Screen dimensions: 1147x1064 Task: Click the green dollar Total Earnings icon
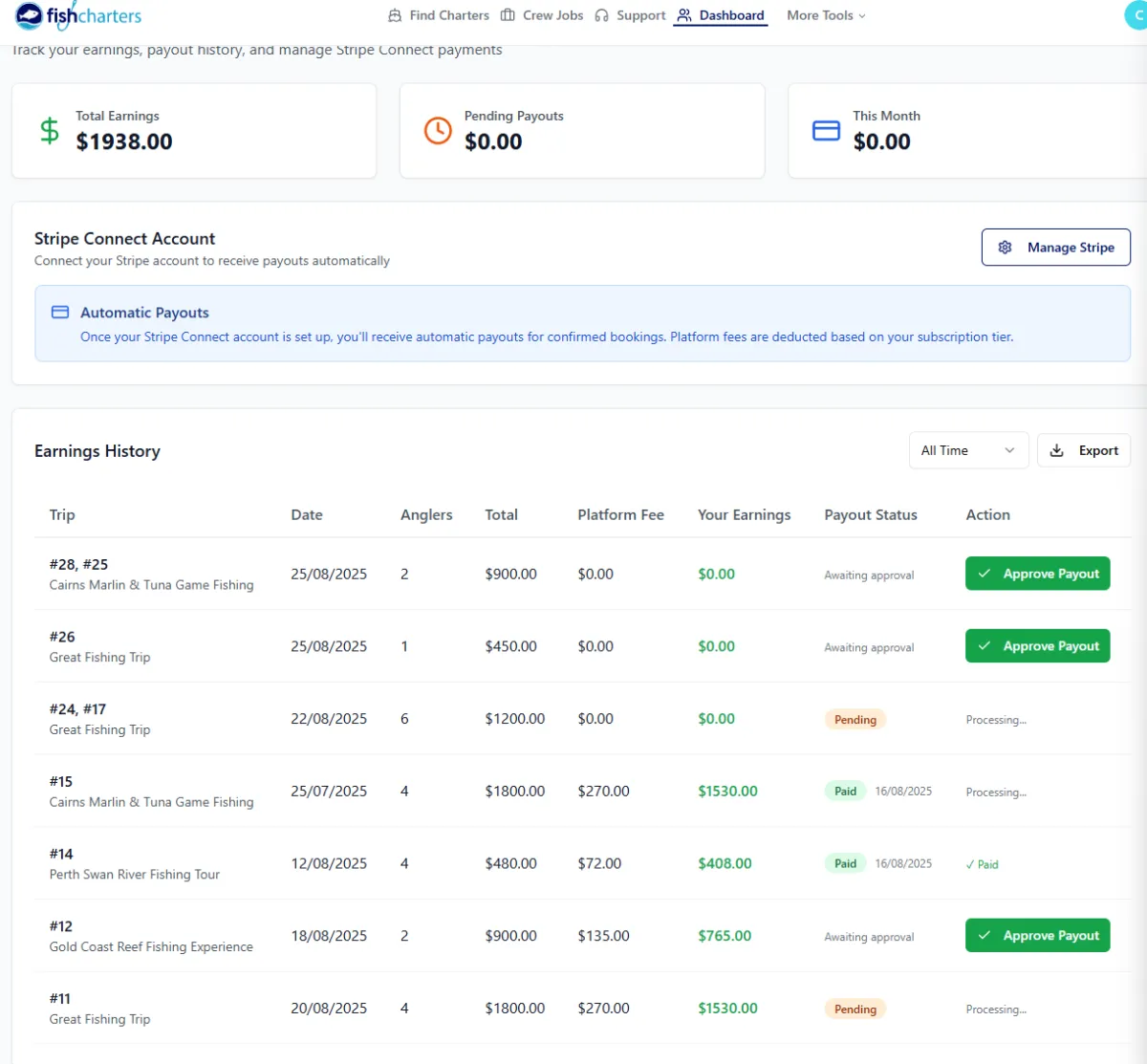pyautogui.click(x=50, y=130)
